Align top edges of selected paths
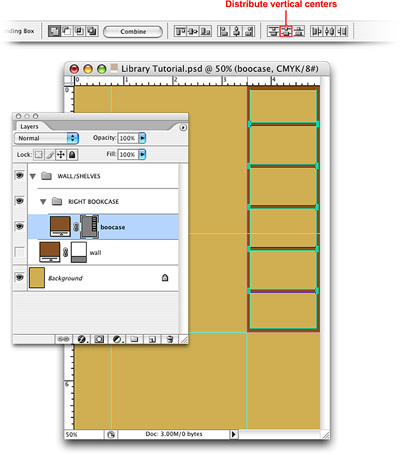400x455 pixels. 180,31
